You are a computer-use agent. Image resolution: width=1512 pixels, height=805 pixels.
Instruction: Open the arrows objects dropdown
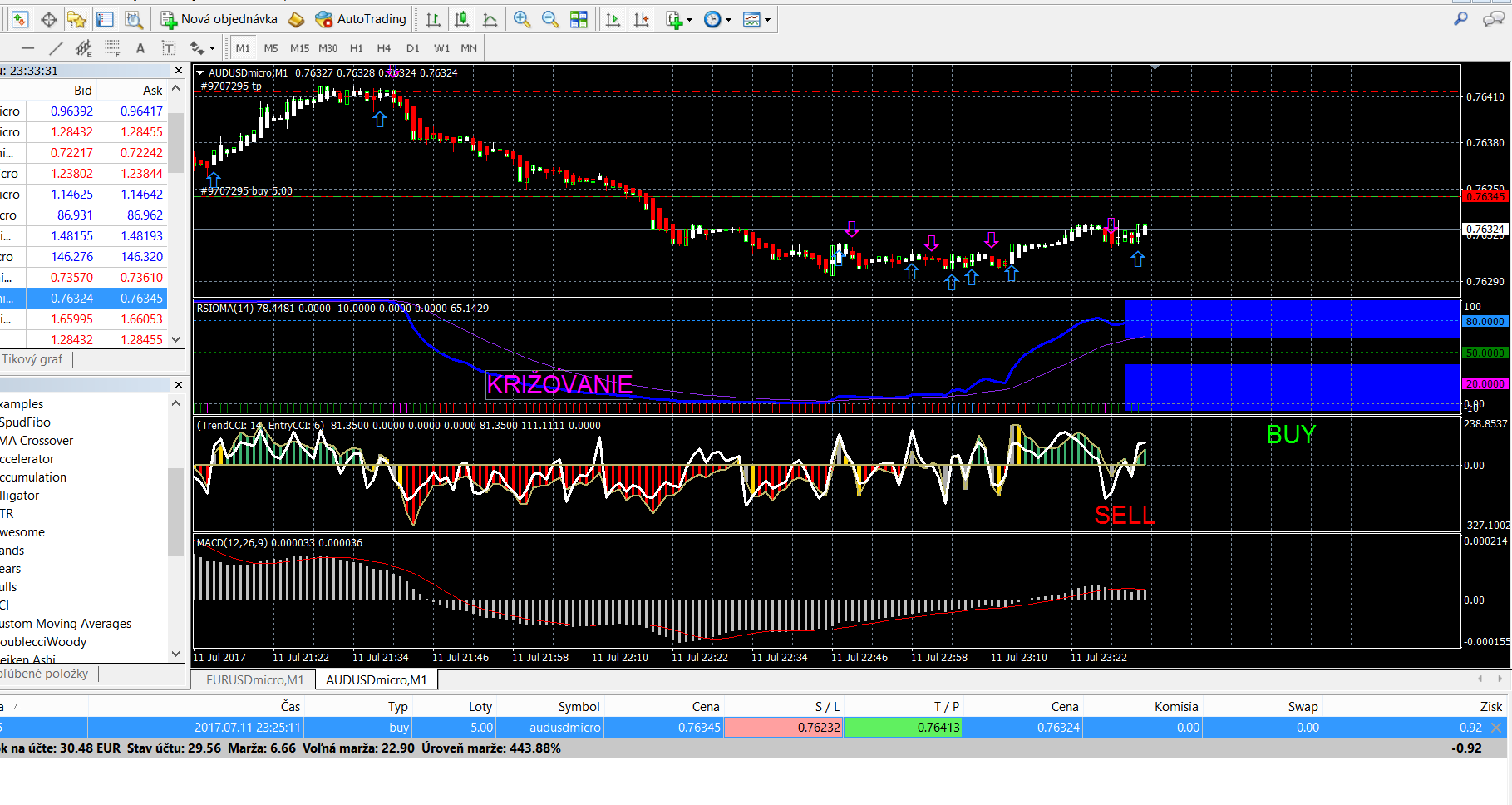202,48
